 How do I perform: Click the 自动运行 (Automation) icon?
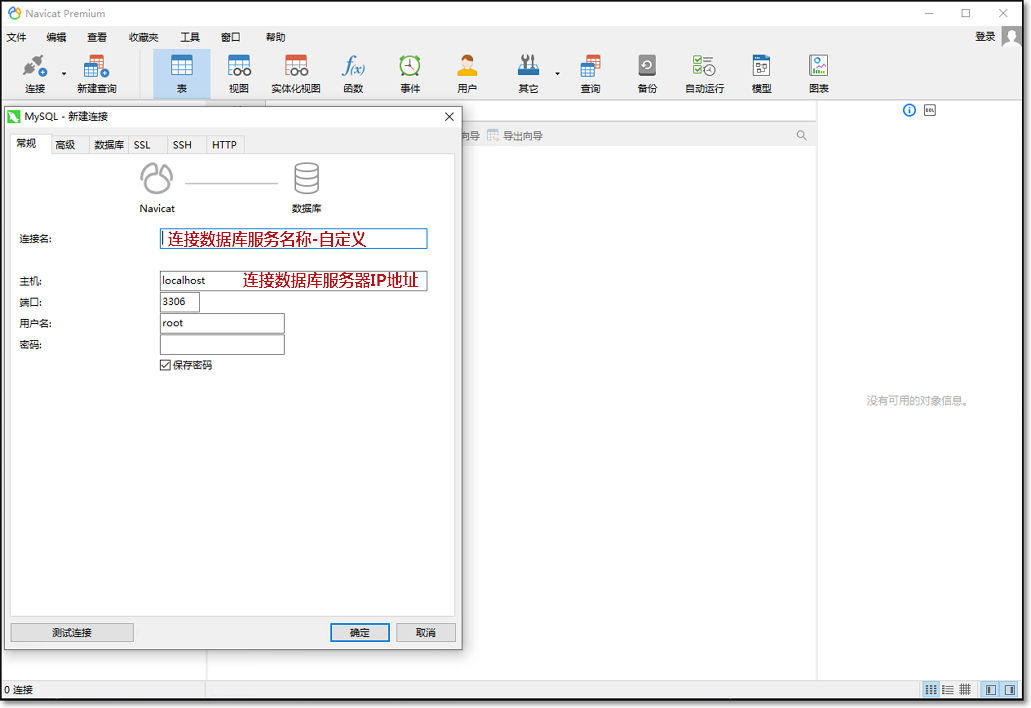tap(704, 74)
